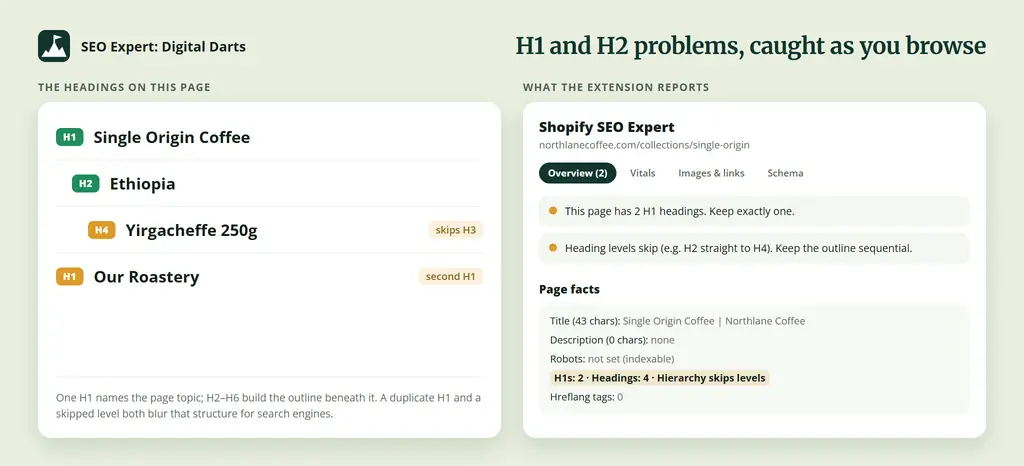Image resolution: width=1024 pixels, height=466 pixels.
Task: Switch to the Vitals tab
Action: pyautogui.click(x=643, y=173)
